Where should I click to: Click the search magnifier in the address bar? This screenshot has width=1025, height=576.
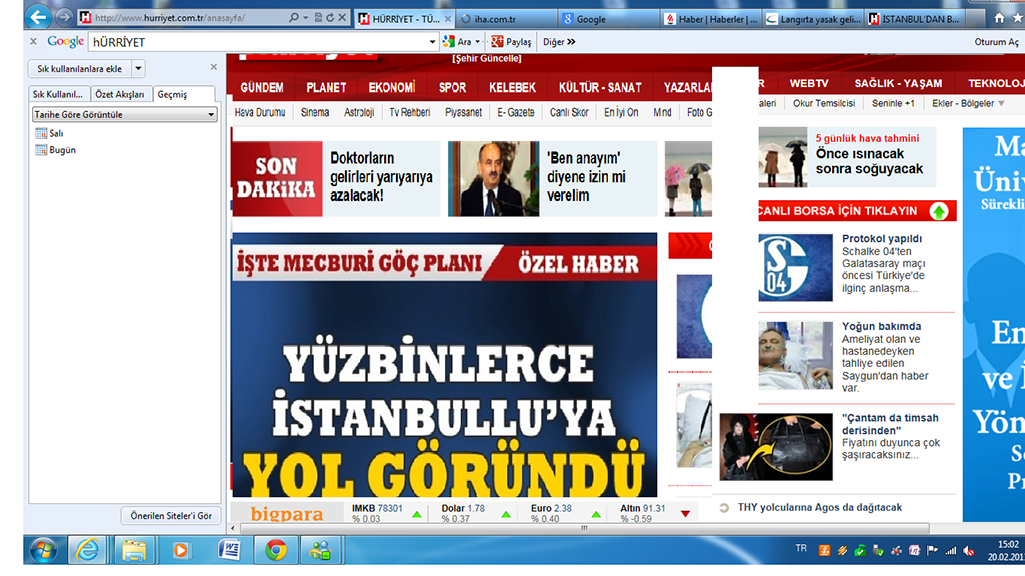point(294,18)
